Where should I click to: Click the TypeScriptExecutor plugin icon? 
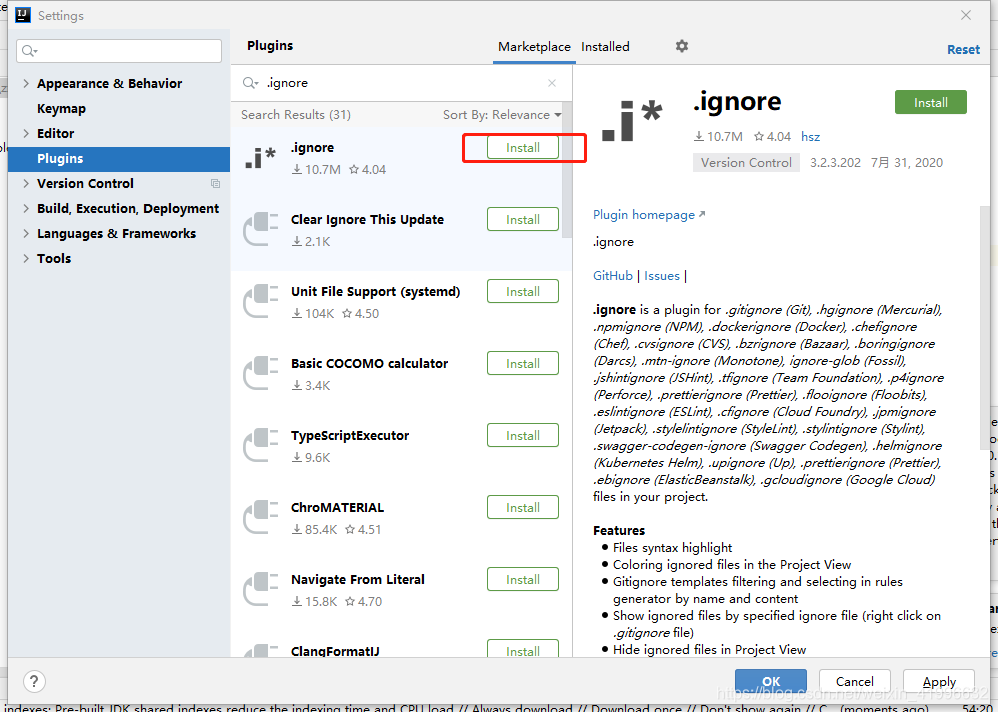pyautogui.click(x=261, y=445)
